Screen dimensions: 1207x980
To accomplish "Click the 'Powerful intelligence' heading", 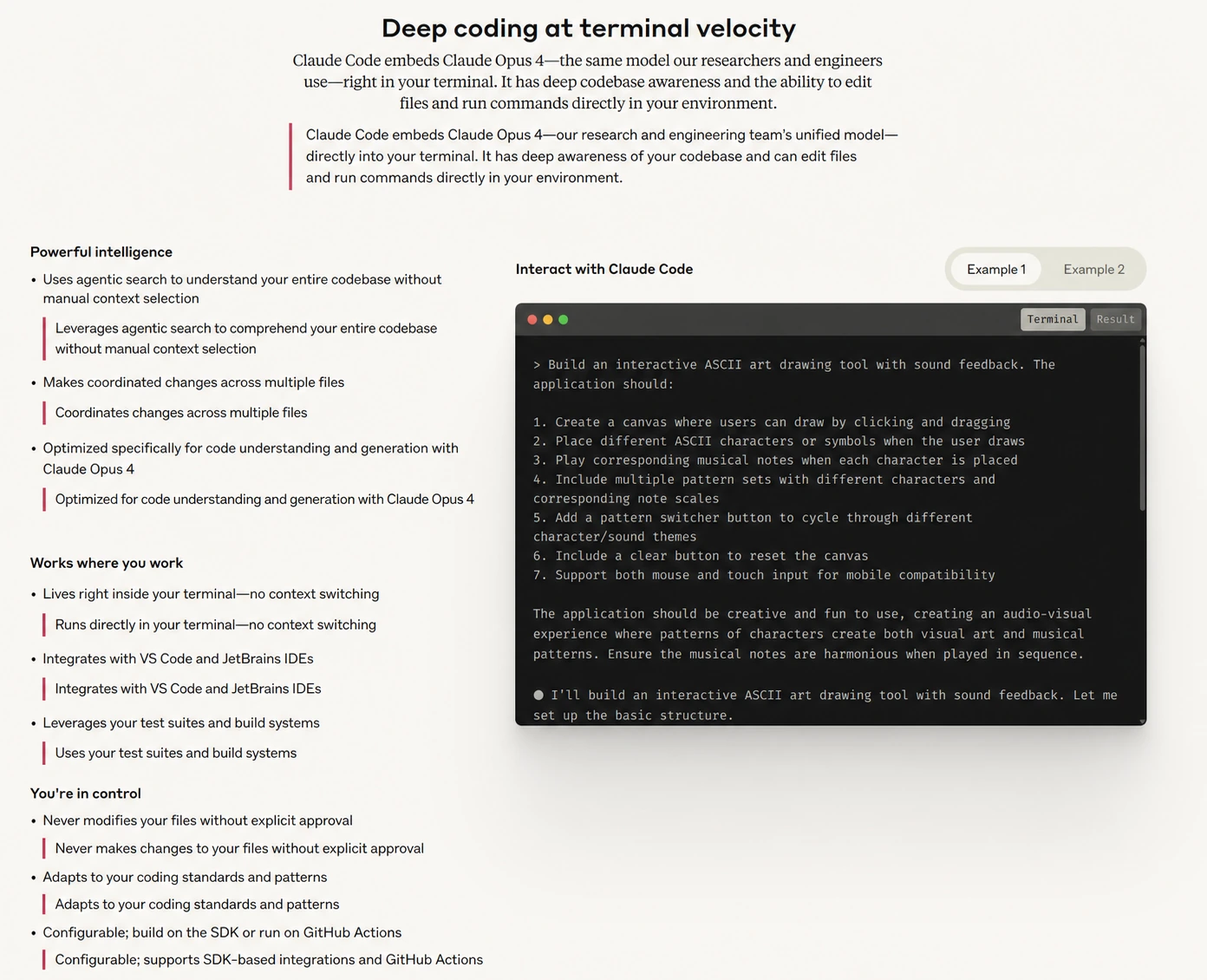I will pyautogui.click(x=101, y=252).
